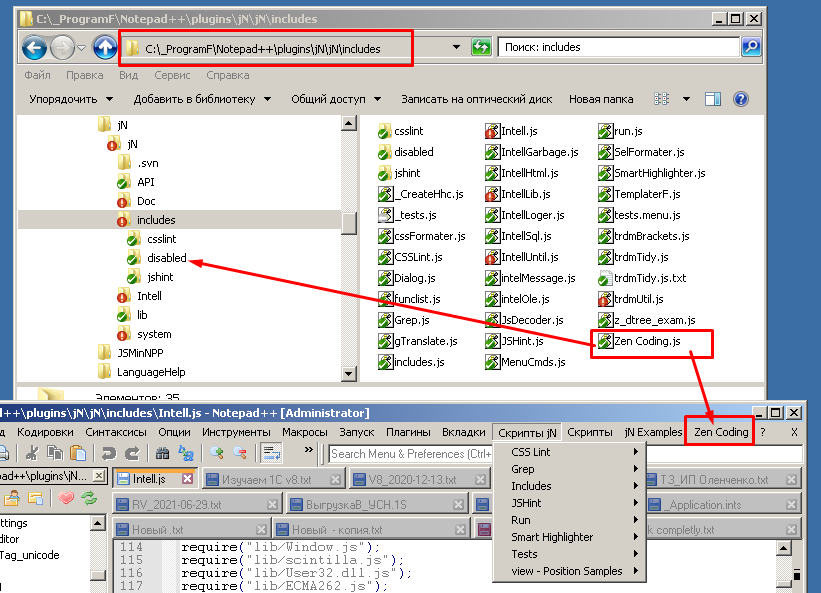Expand the Smart Highlighter submenu
This screenshot has height=593, width=821.
pyautogui.click(x=570, y=537)
